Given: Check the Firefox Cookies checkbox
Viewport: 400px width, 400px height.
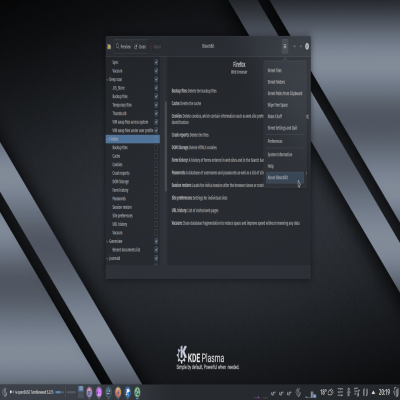Looking at the screenshot, I should click(x=156, y=164).
